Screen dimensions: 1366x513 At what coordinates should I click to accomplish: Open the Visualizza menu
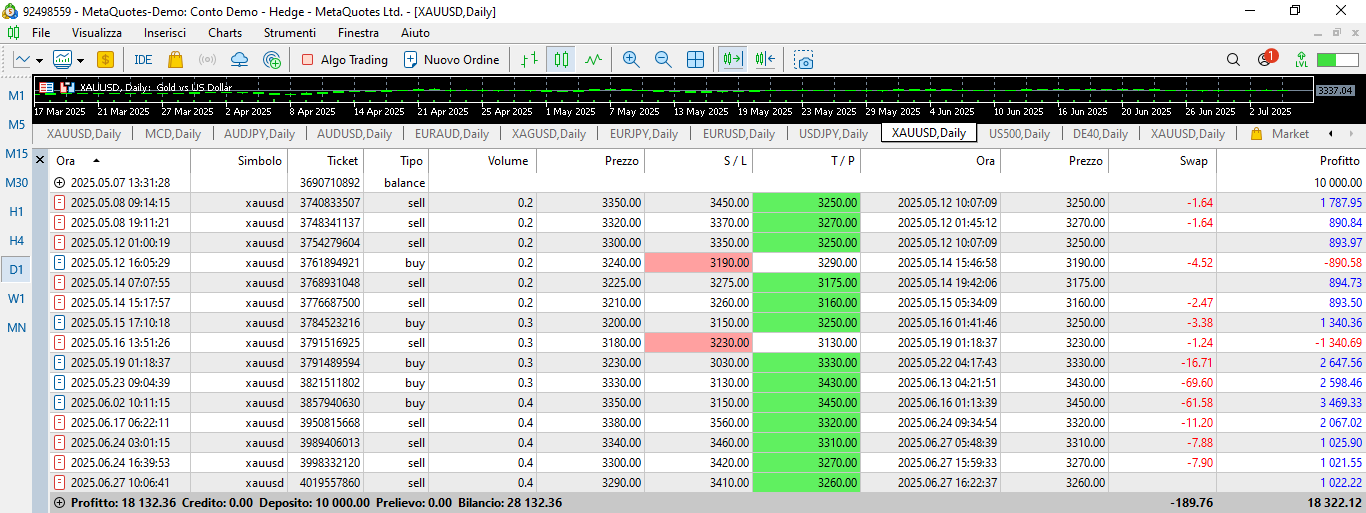pos(97,33)
